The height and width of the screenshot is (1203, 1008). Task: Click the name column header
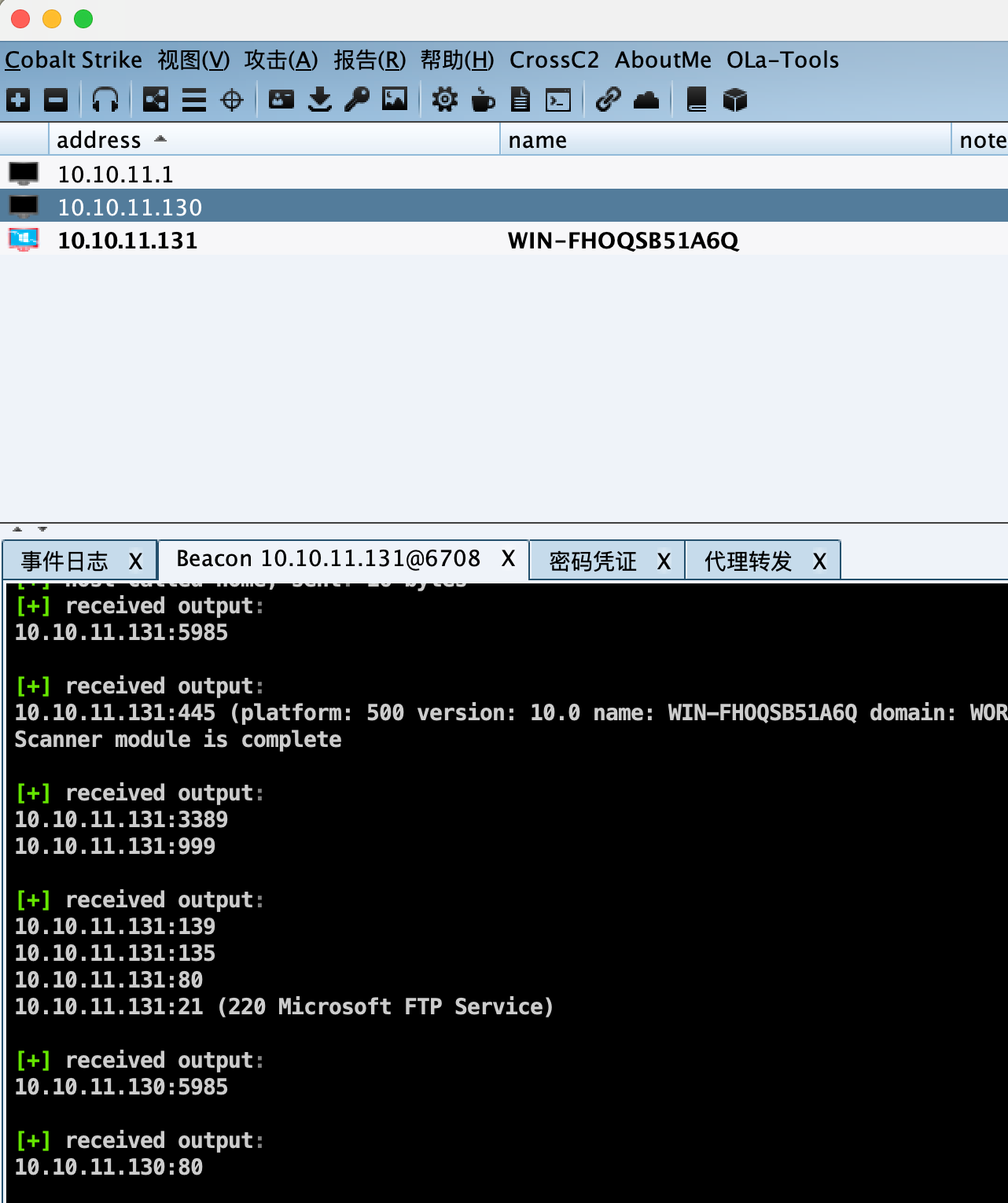pos(538,140)
